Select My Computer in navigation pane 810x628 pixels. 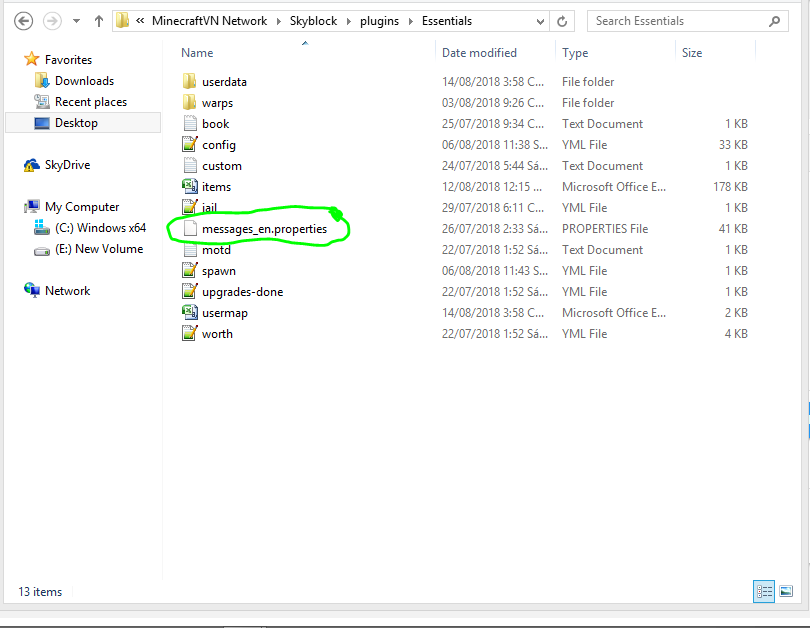click(x=82, y=207)
